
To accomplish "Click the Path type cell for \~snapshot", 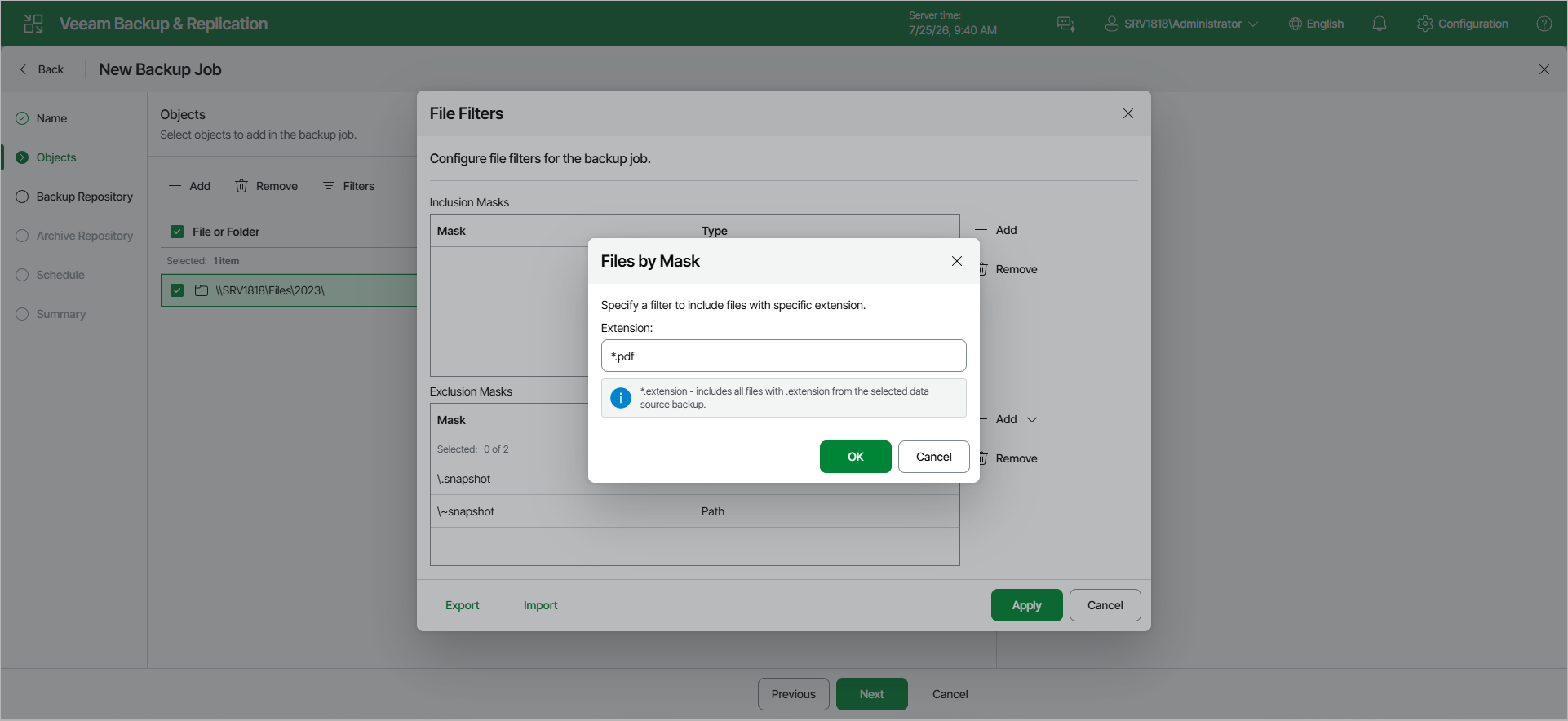I will [x=713, y=511].
